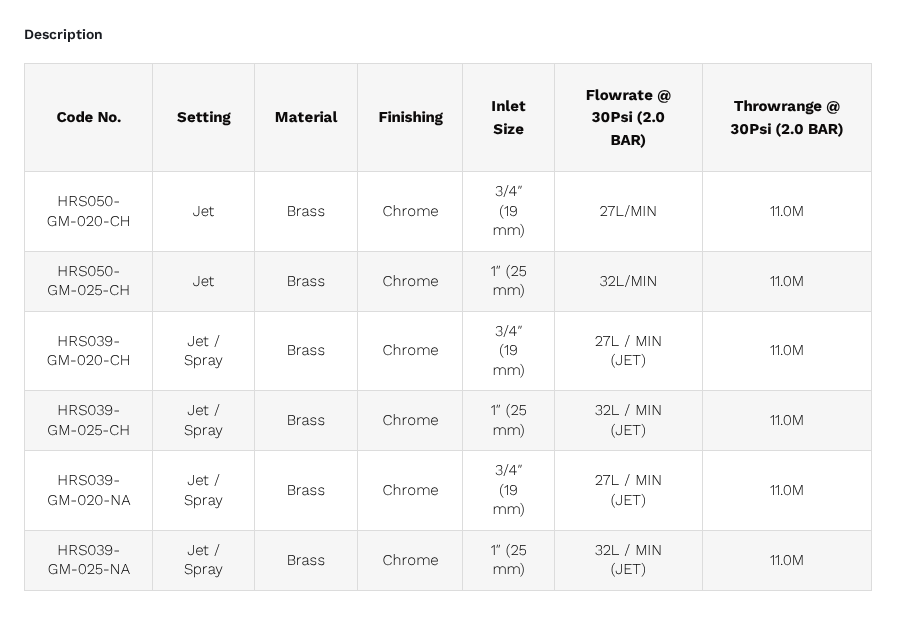The width and height of the screenshot is (898, 617).
Task: Click Jet setting for HRS050-GM-020-CH
Action: coord(203,211)
